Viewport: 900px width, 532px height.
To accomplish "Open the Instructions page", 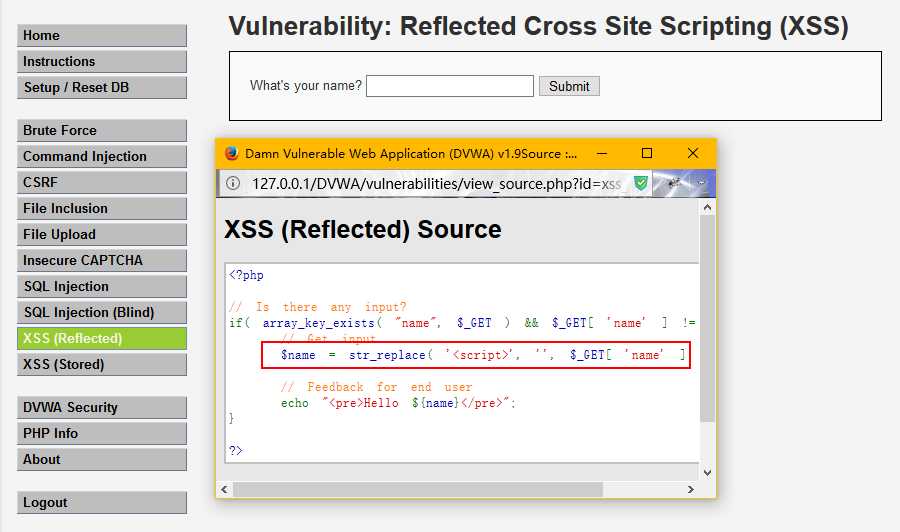I will coord(102,61).
